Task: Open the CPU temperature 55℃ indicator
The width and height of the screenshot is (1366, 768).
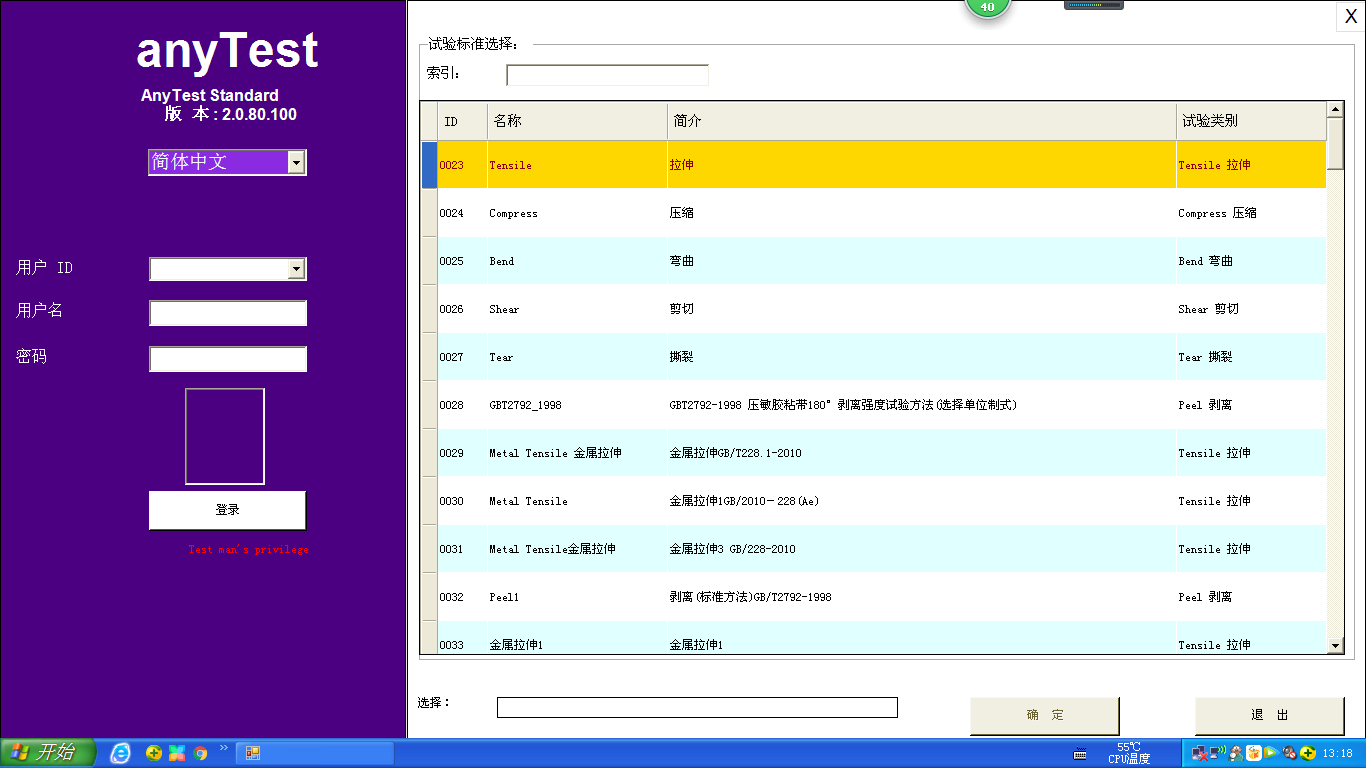Action: pyautogui.click(x=1129, y=753)
